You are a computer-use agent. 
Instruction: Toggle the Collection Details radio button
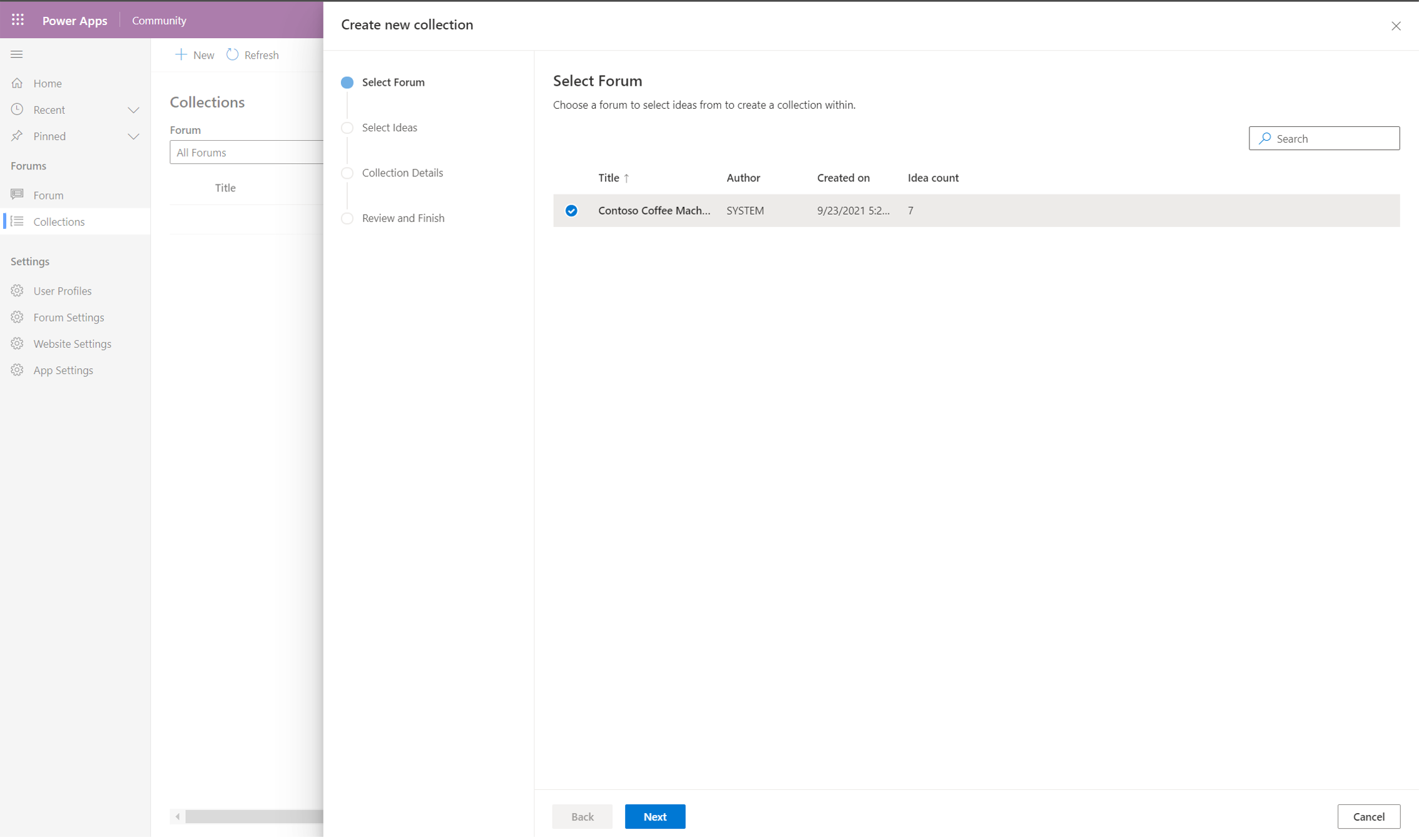tap(349, 172)
